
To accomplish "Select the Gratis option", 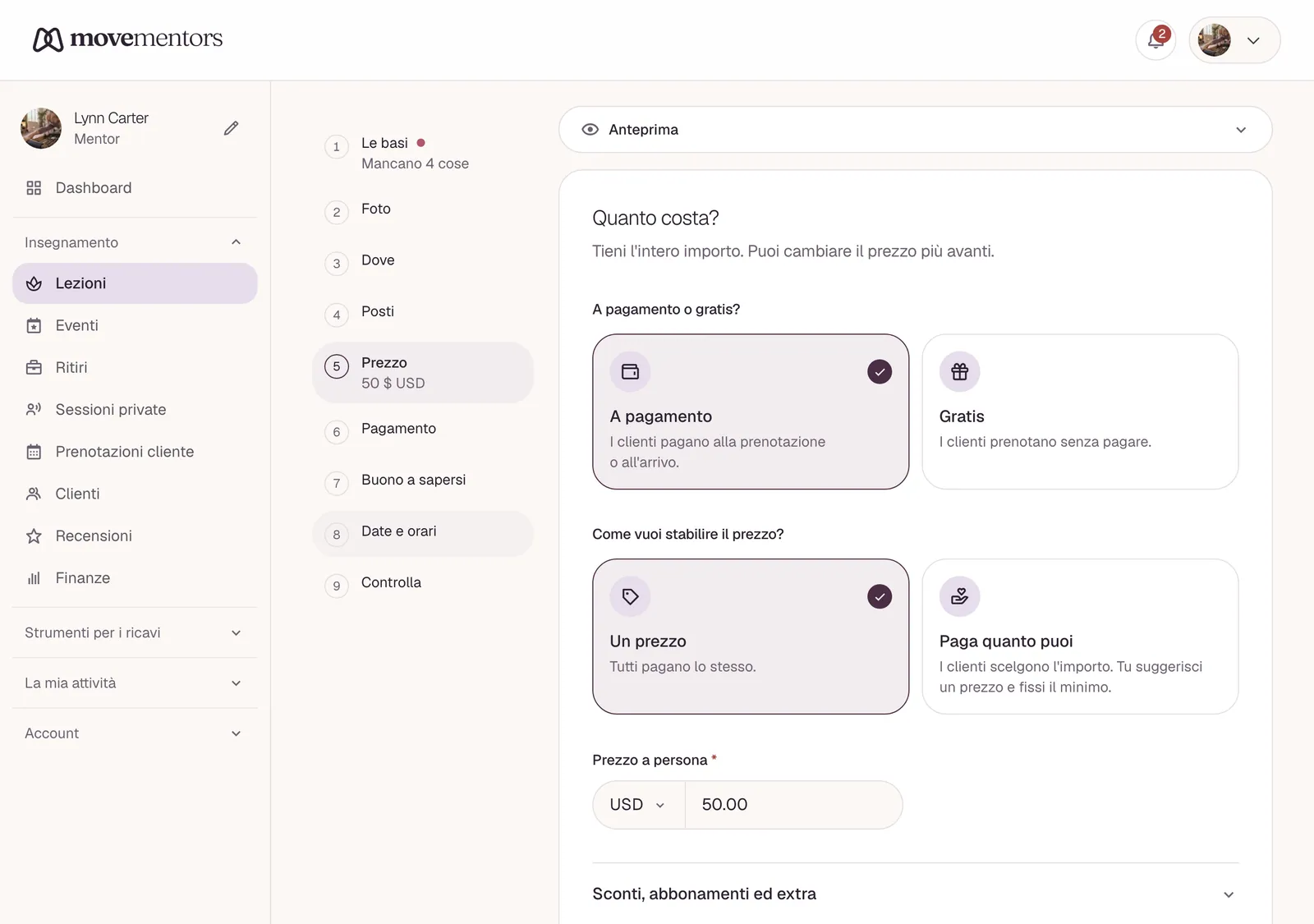I will click(1080, 411).
